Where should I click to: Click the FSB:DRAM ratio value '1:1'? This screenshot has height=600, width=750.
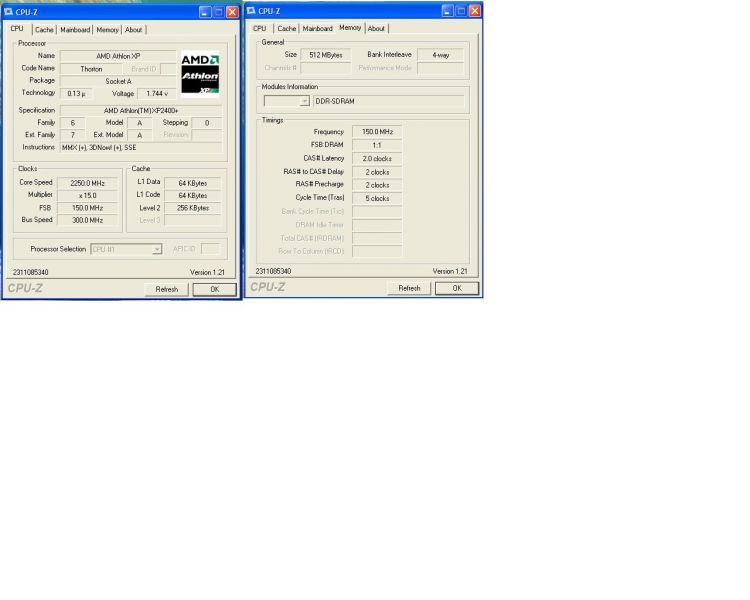click(x=377, y=145)
